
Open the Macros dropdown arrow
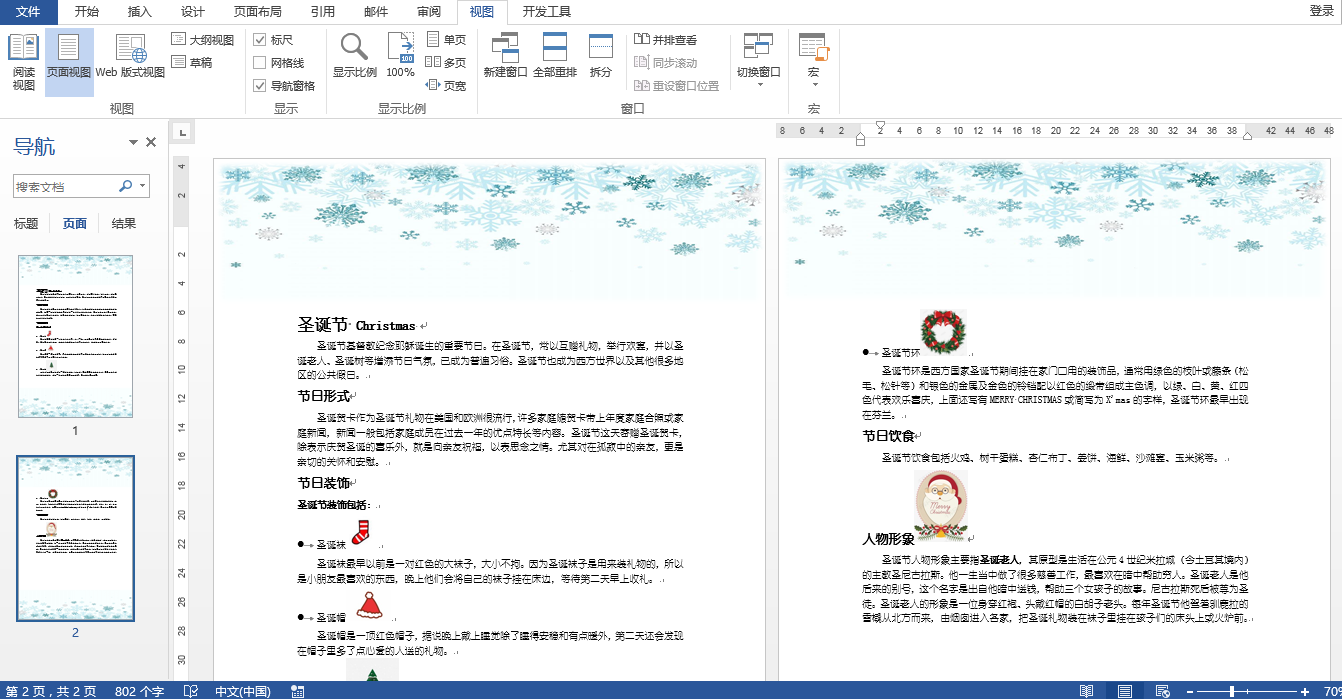click(x=813, y=86)
